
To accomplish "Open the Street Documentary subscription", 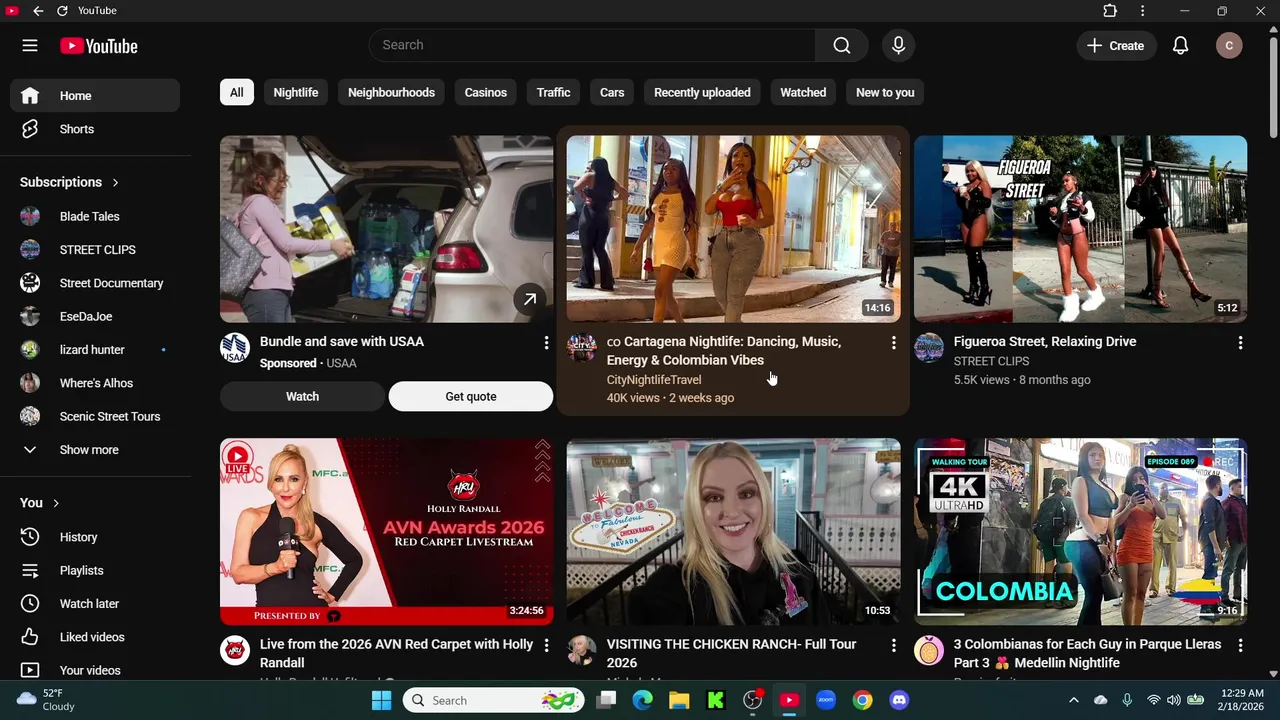I will coord(95,283).
